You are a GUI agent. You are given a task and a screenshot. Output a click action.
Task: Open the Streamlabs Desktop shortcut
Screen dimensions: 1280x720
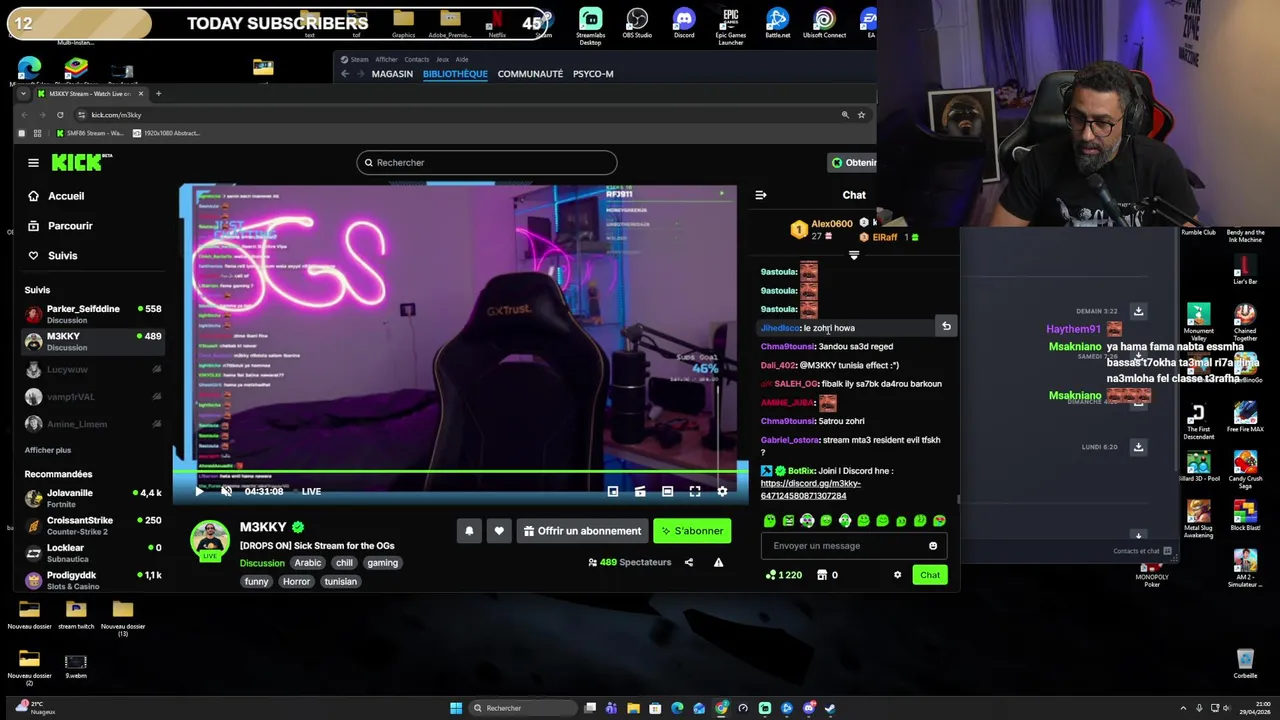pyautogui.click(x=591, y=26)
